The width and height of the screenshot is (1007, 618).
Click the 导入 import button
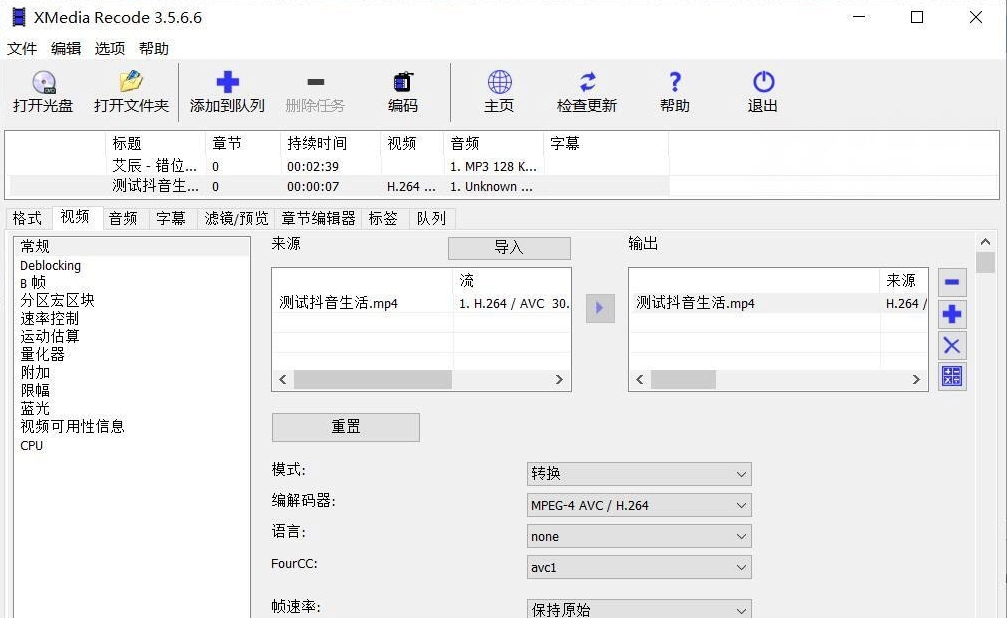(509, 247)
